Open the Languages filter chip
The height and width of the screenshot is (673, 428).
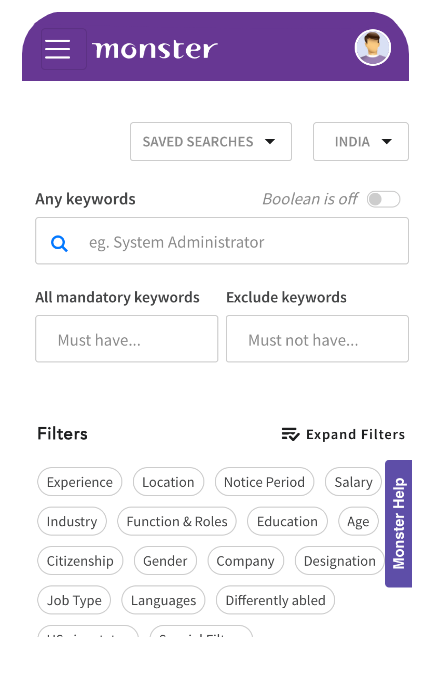click(164, 600)
